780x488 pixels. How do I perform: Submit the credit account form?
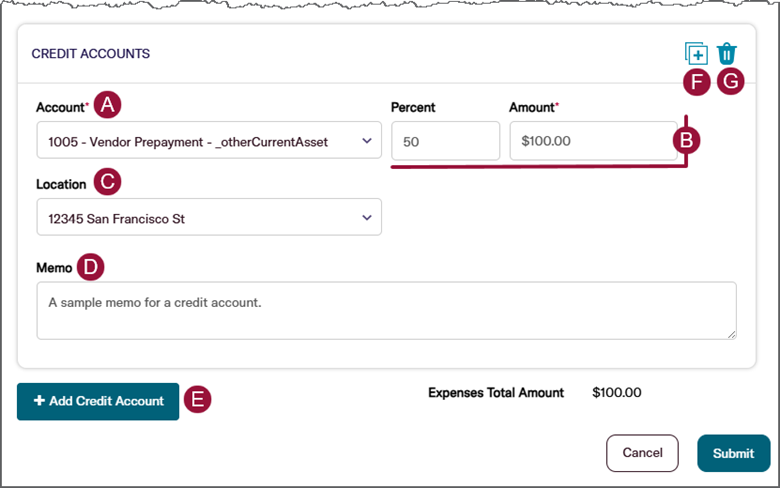coord(733,453)
